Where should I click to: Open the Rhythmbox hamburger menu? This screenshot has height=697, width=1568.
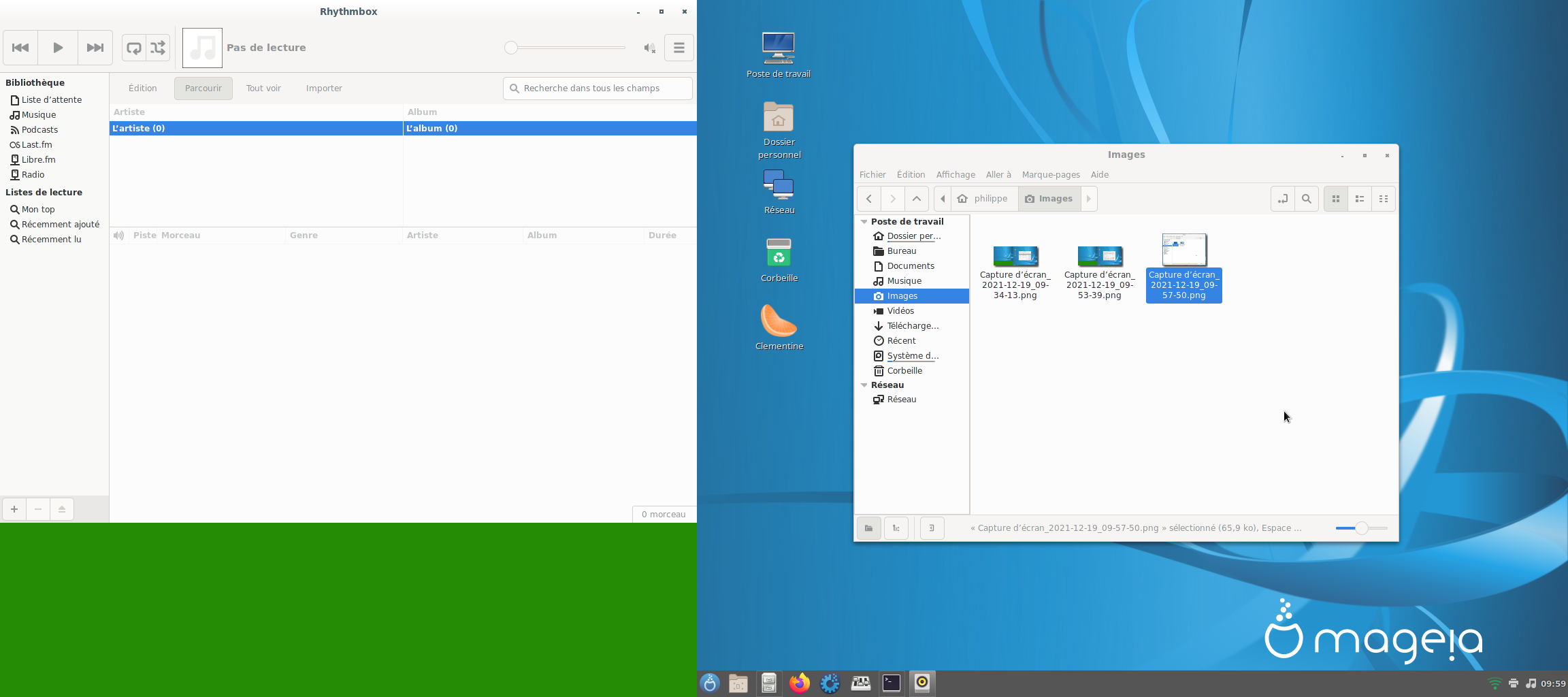(x=679, y=48)
